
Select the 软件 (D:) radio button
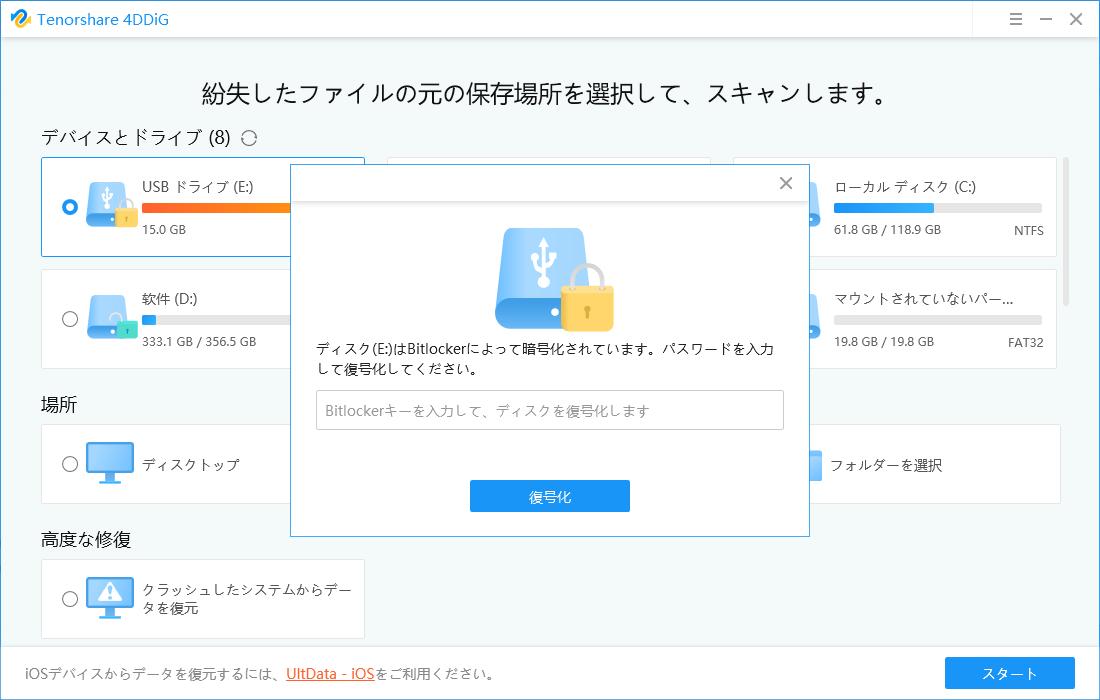pos(69,319)
